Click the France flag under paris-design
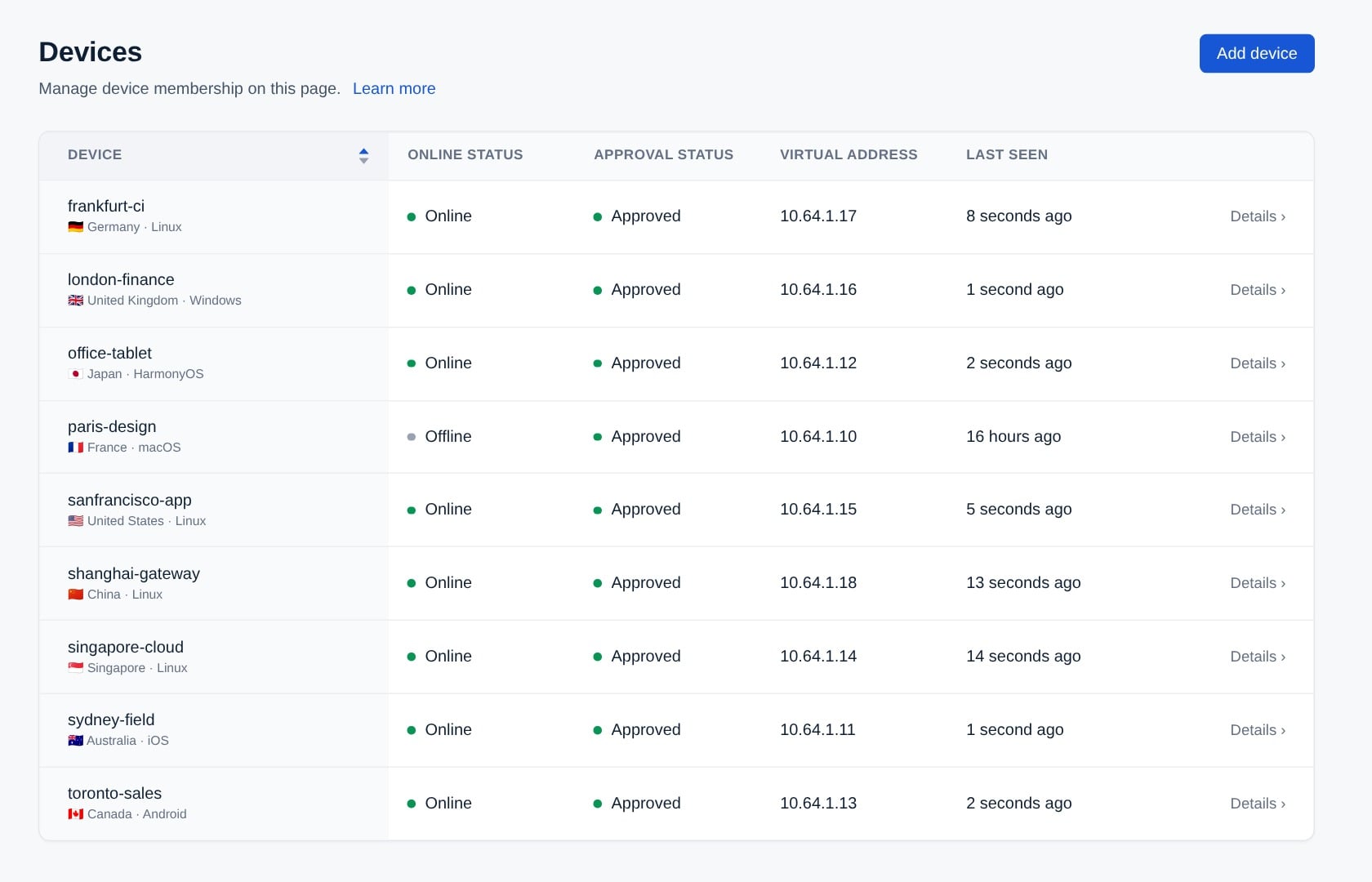Image resolution: width=1372 pixels, height=882 pixels. pos(75,448)
